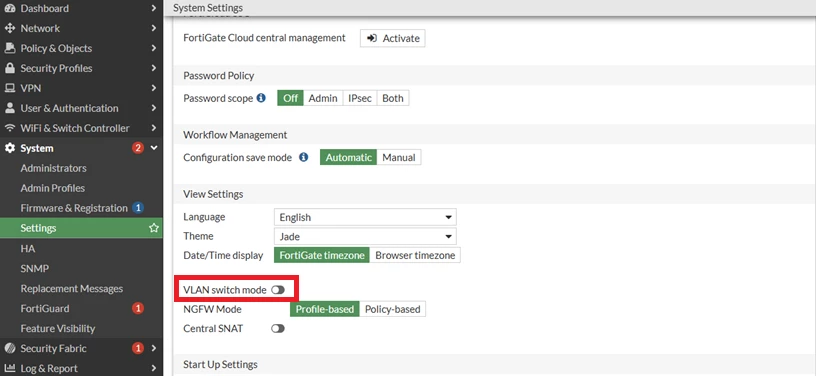The image size is (816, 376).
Task: Click the Firmware & Registration blue badge
Action: pyautogui.click(x=138, y=208)
